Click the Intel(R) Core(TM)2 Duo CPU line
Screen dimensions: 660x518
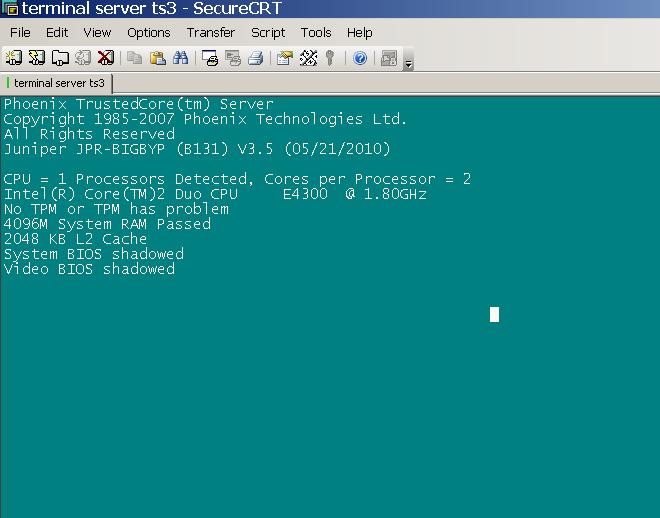tap(215, 194)
